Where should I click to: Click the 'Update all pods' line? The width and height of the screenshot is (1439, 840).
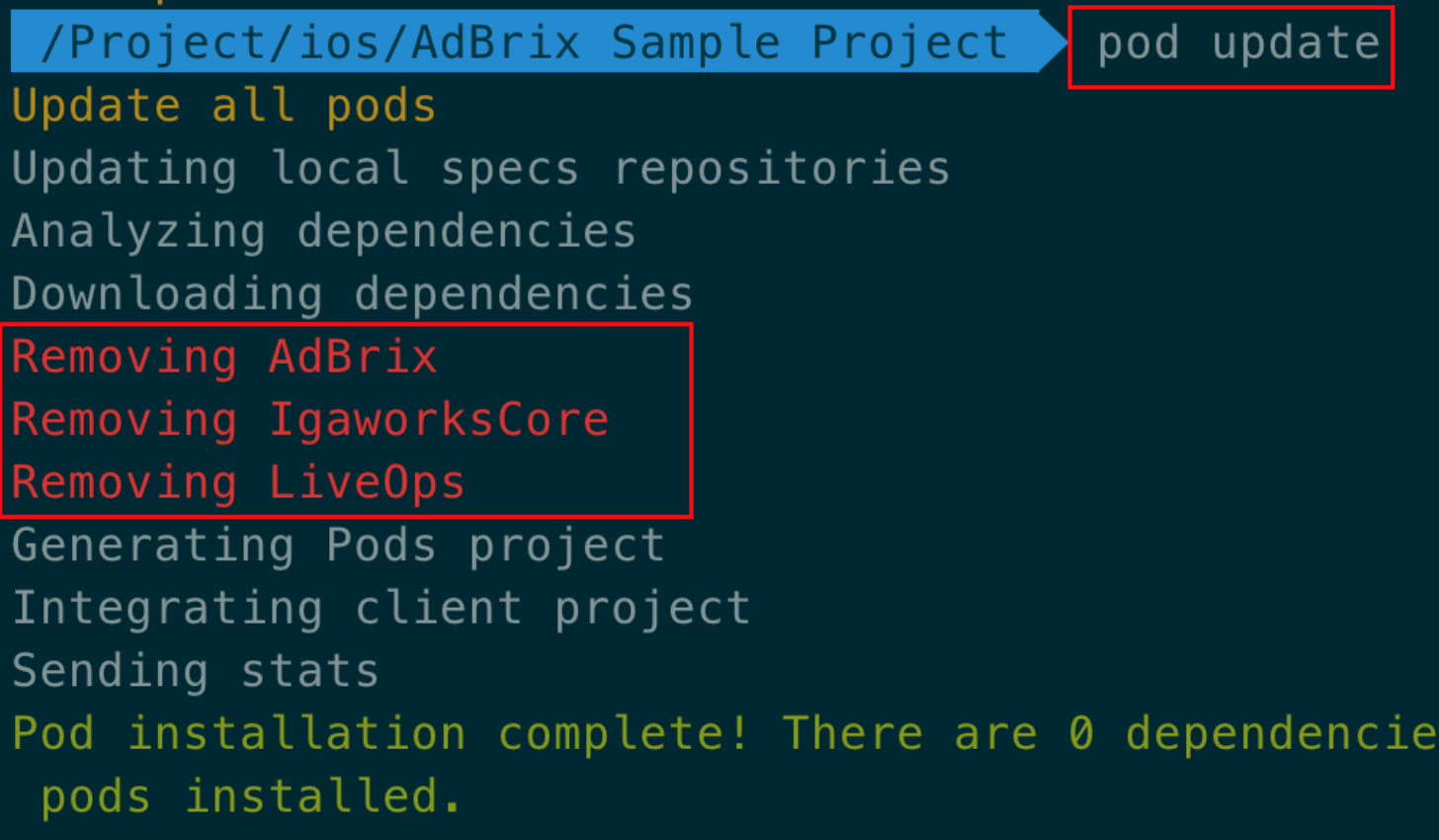[x=223, y=107]
